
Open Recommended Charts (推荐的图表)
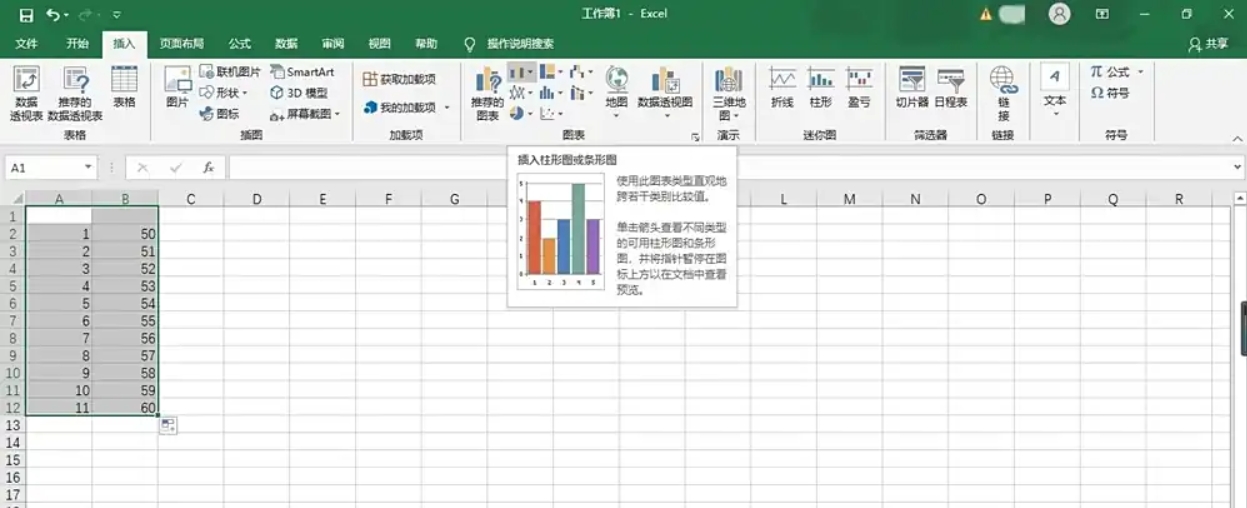[487, 94]
